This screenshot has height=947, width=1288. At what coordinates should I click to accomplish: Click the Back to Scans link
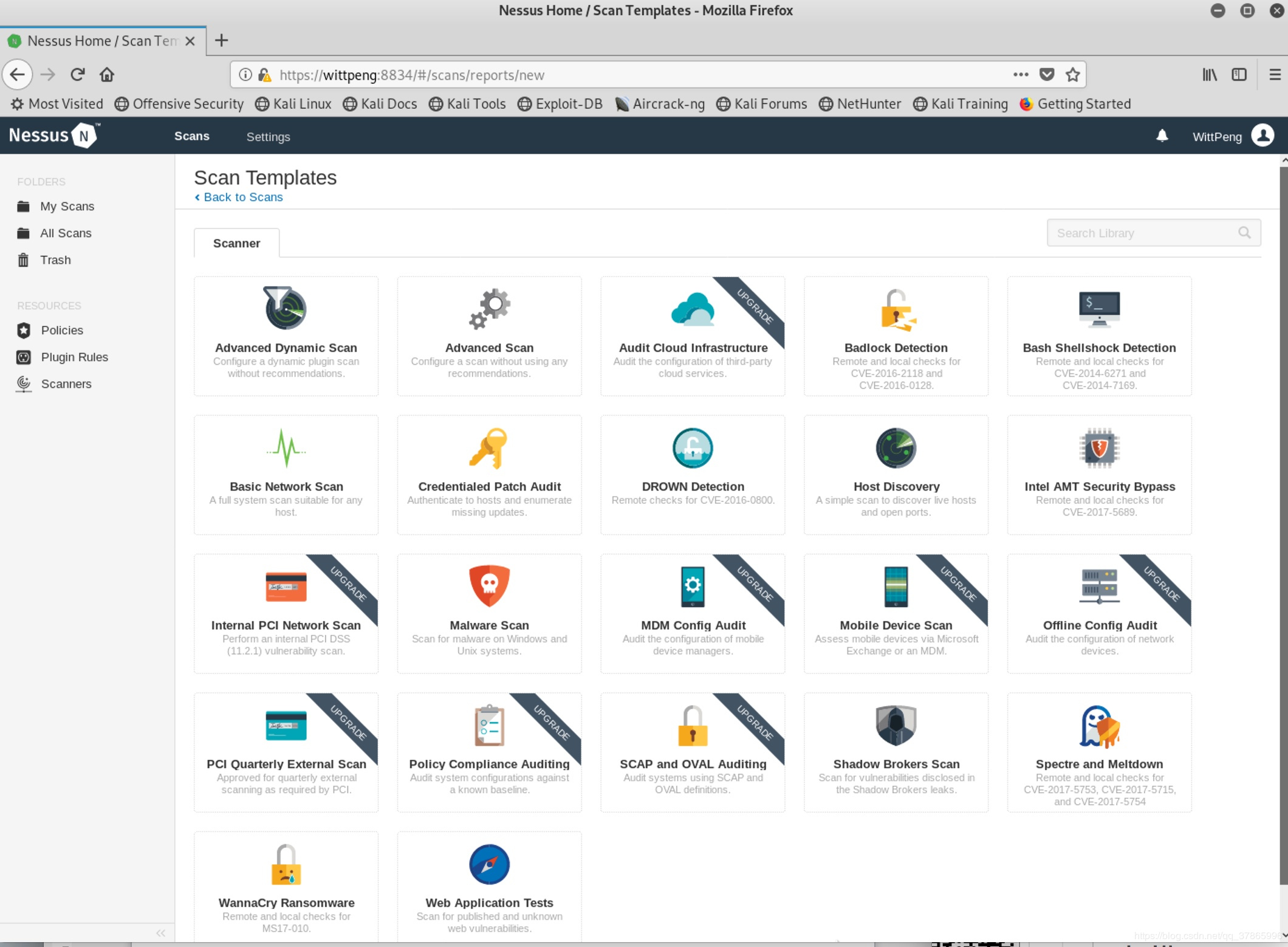[242, 197]
